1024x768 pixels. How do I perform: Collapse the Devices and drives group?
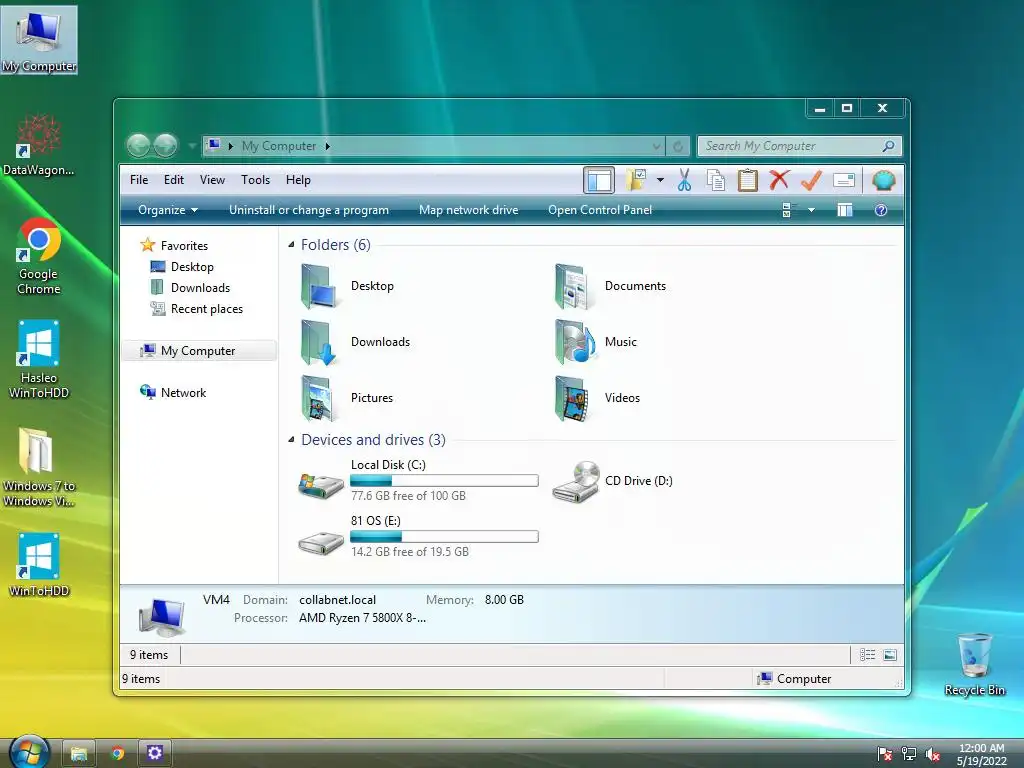pos(291,440)
